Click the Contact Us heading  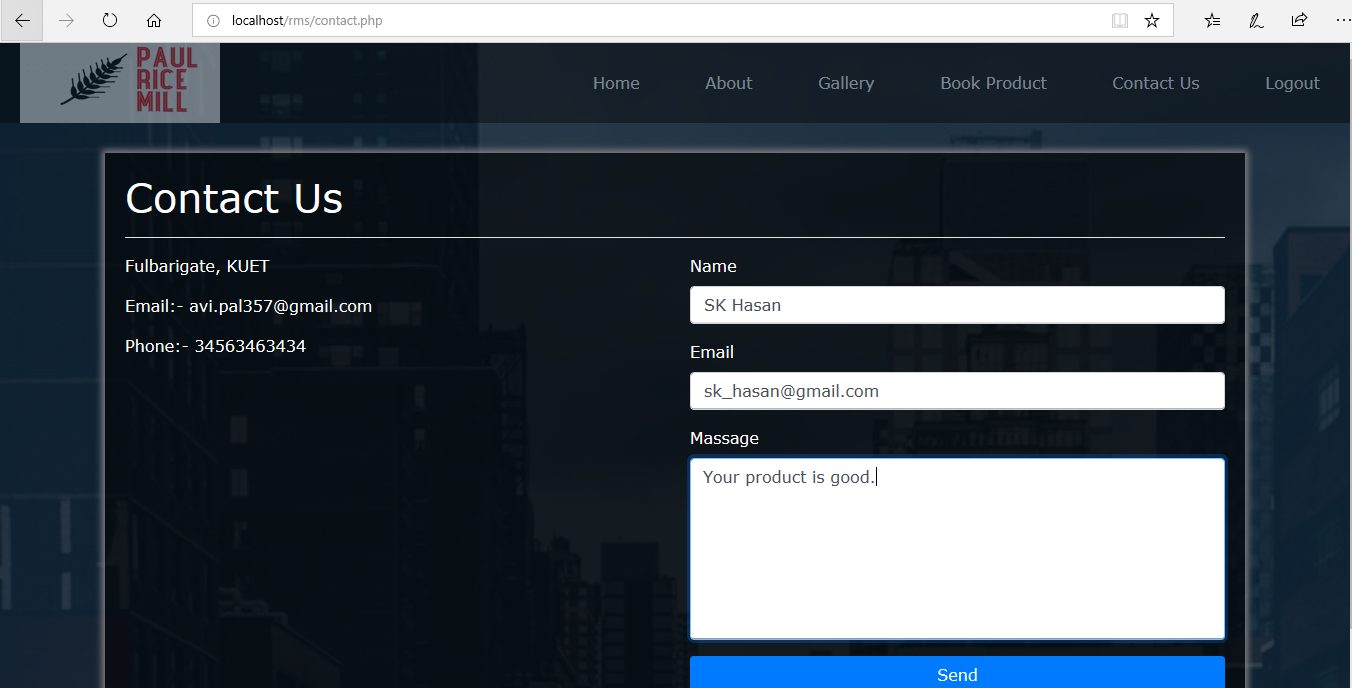pos(234,198)
